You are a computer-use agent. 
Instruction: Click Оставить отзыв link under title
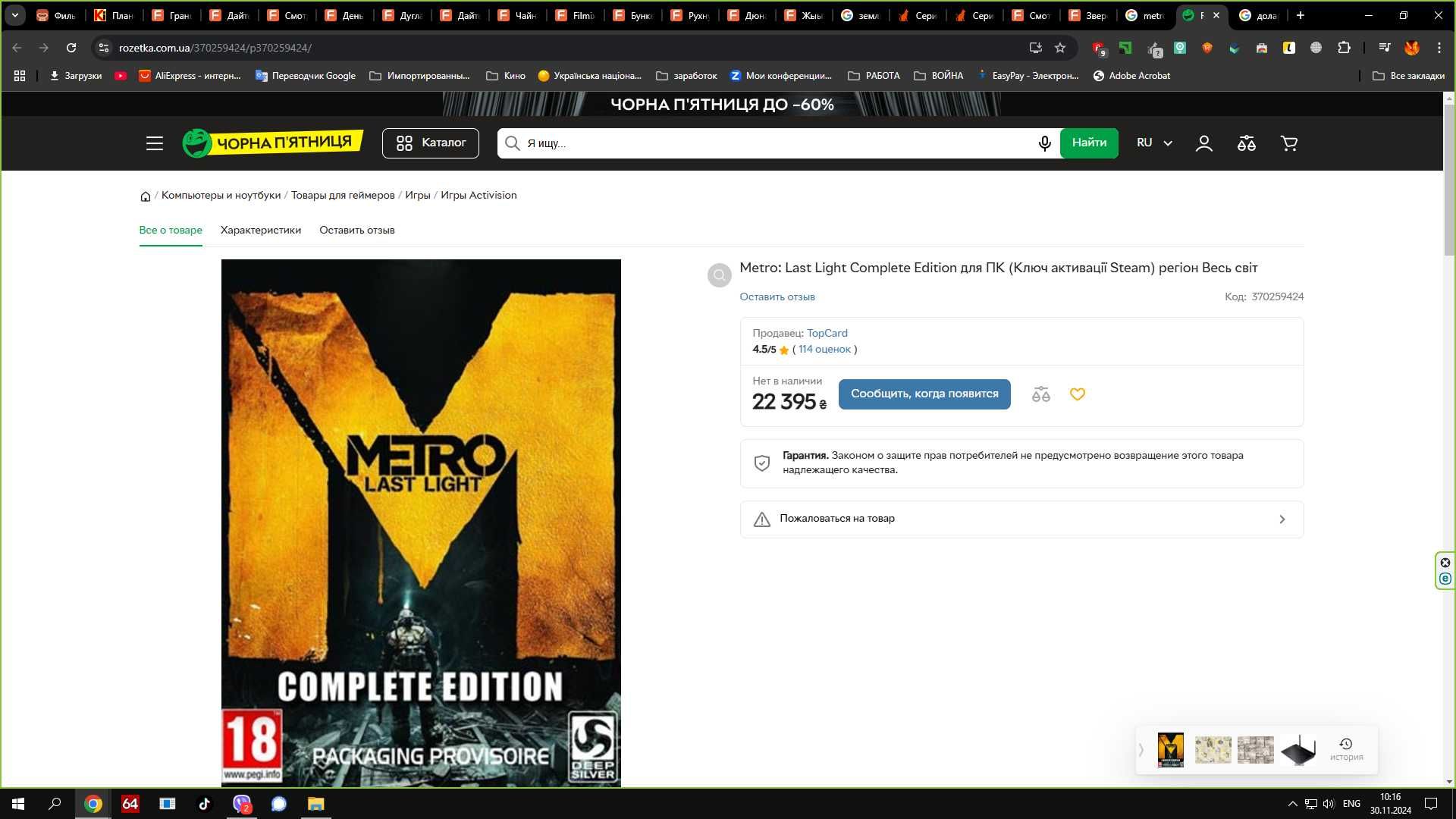(777, 297)
